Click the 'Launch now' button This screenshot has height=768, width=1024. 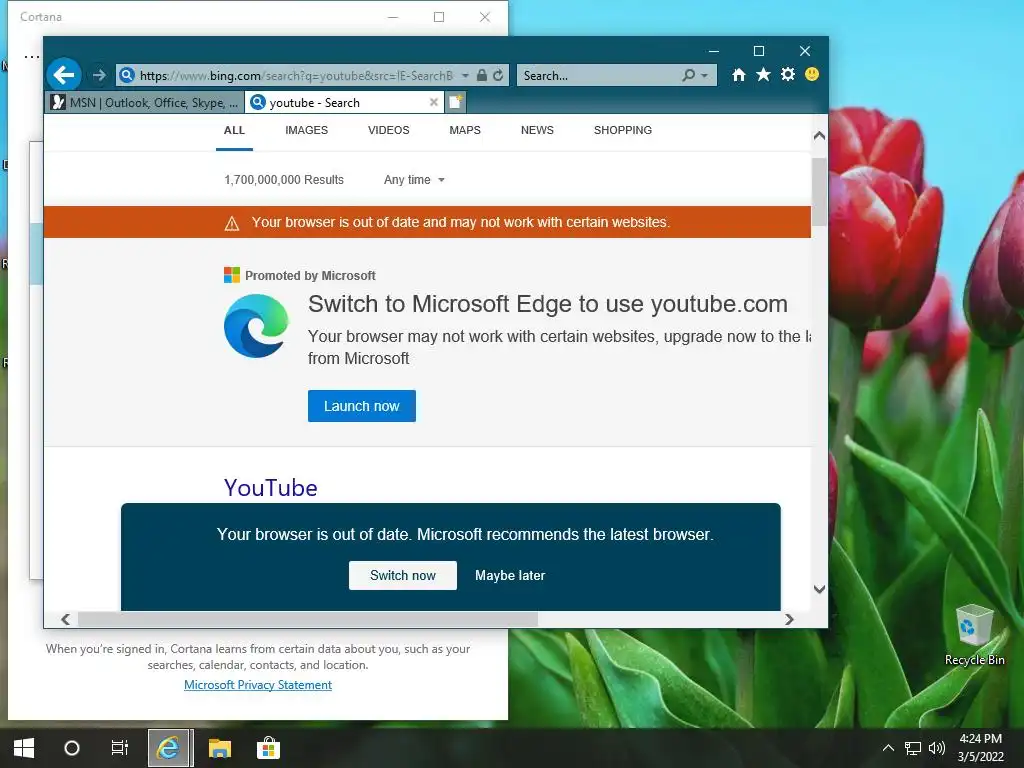362,406
